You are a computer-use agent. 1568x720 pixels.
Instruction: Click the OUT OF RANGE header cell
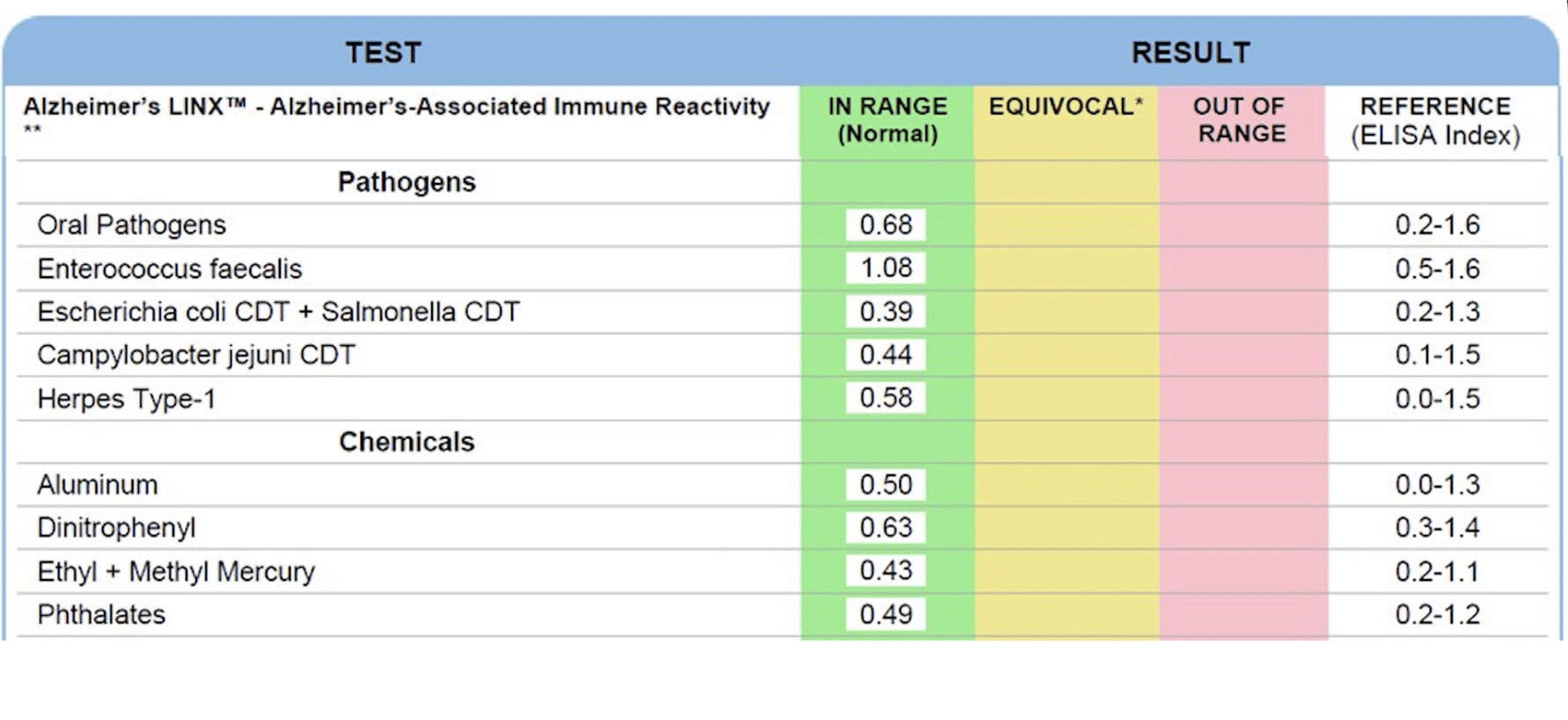pyautogui.click(x=1241, y=121)
